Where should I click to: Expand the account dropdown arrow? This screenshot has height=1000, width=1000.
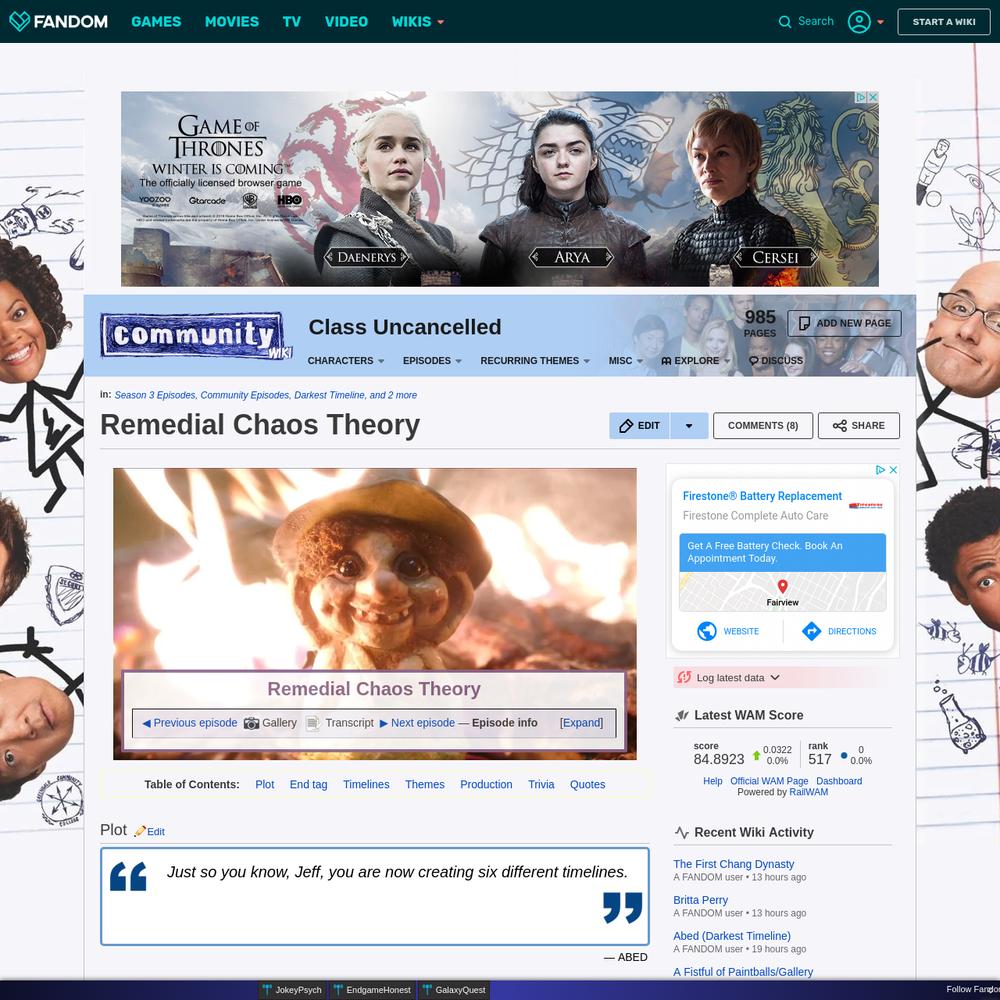coord(881,22)
